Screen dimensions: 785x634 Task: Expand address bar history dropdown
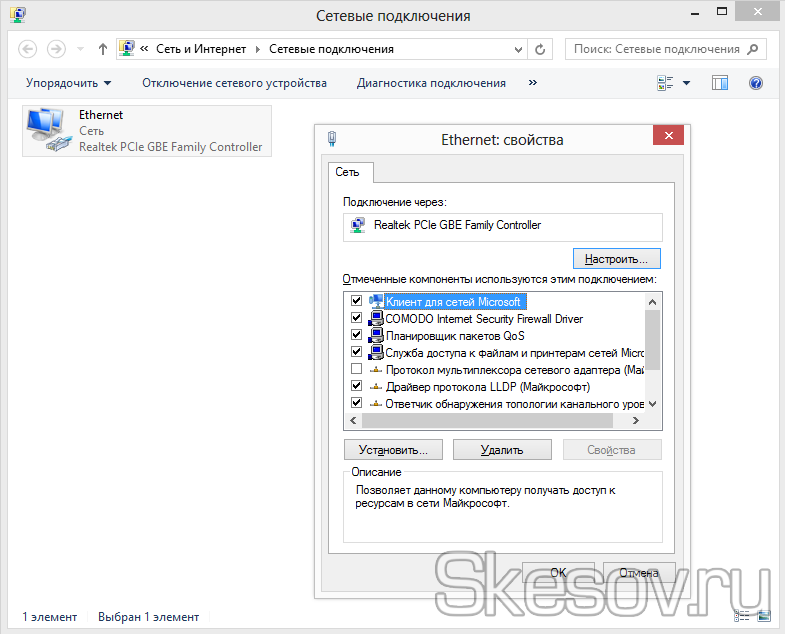coord(518,50)
